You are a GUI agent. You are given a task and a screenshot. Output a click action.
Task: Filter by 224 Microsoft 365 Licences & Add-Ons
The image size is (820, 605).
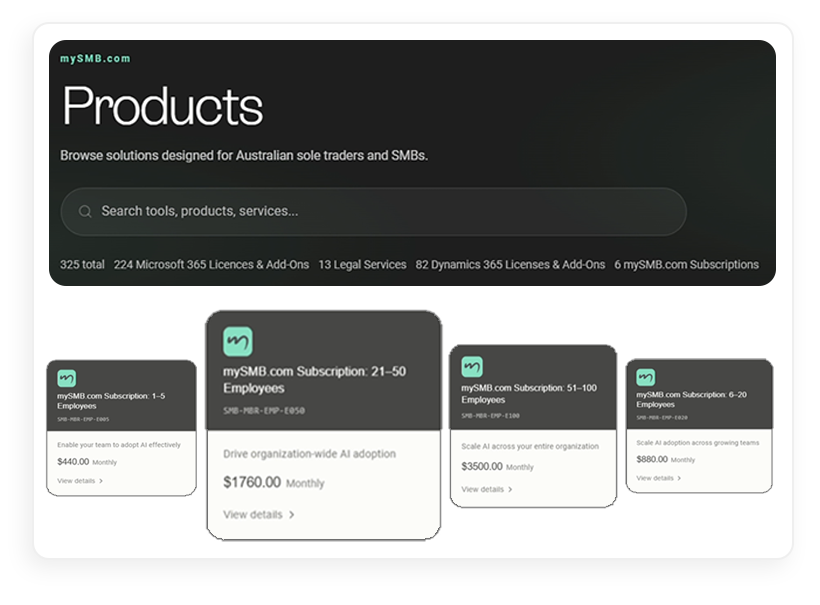tap(211, 265)
